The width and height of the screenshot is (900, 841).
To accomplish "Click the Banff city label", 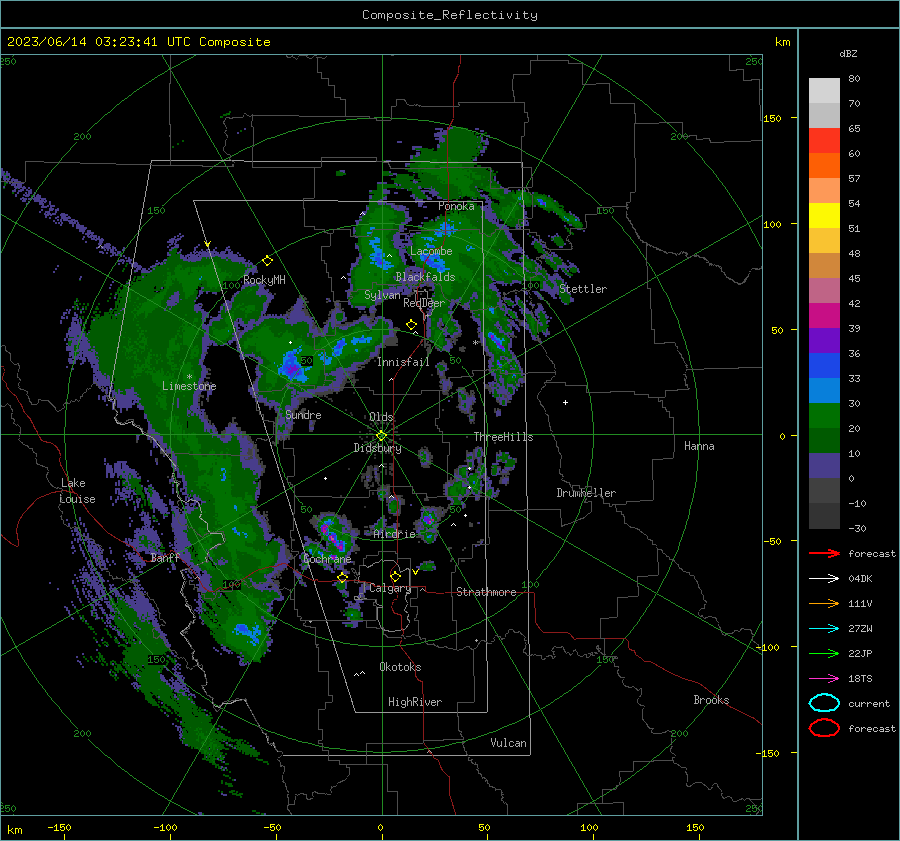I will 165,558.
